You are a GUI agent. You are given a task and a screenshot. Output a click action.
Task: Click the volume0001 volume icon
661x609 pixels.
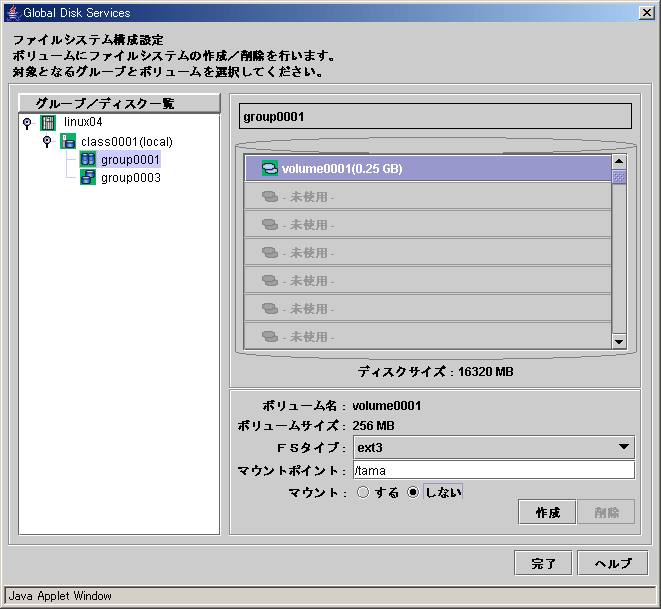[x=270, y=168]
